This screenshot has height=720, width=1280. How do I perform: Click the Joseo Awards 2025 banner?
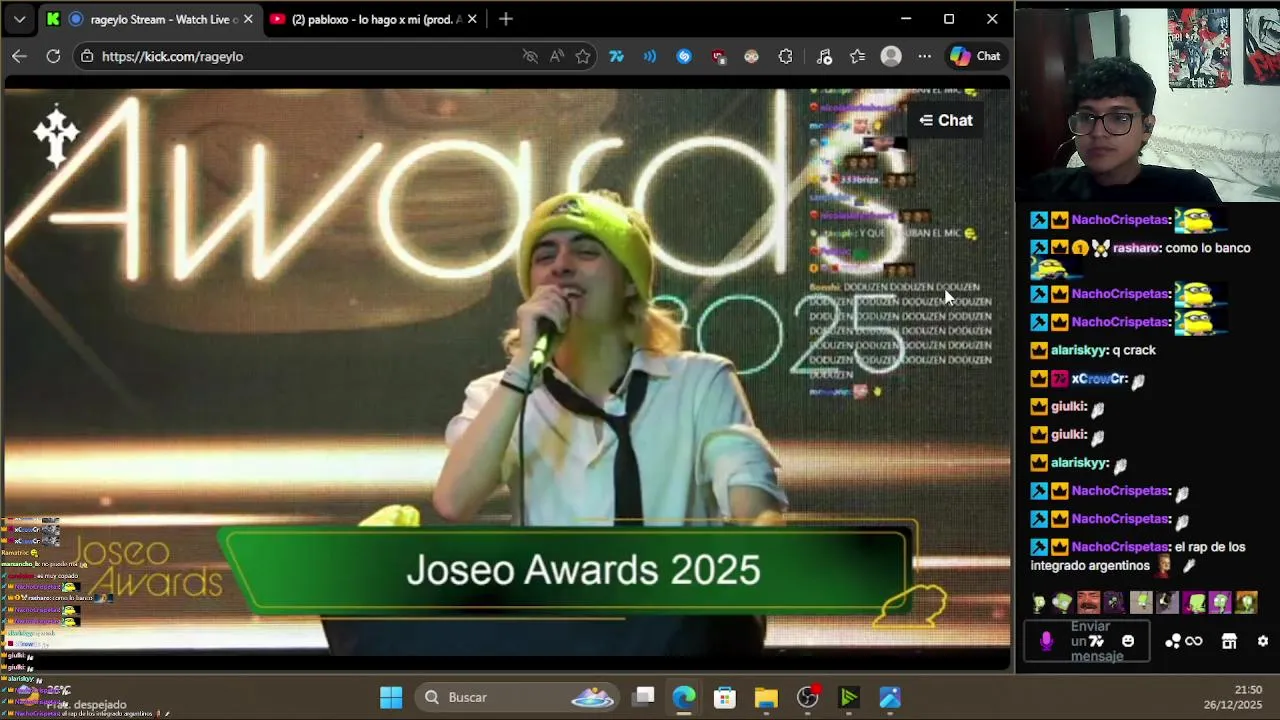point(567,570)
